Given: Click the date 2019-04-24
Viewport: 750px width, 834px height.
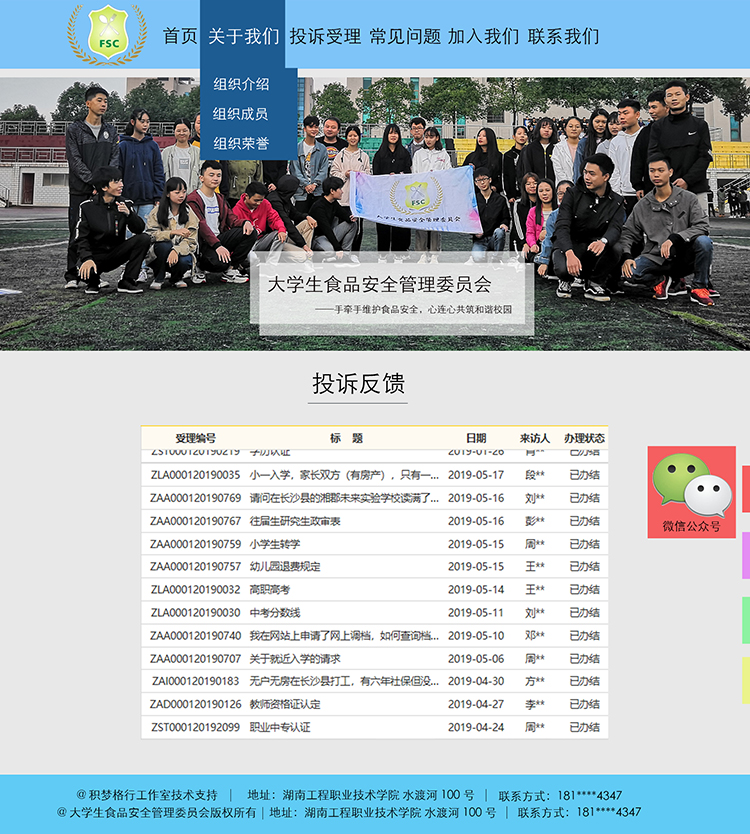Looking at the screenshot, I should [x=476, y=727].
